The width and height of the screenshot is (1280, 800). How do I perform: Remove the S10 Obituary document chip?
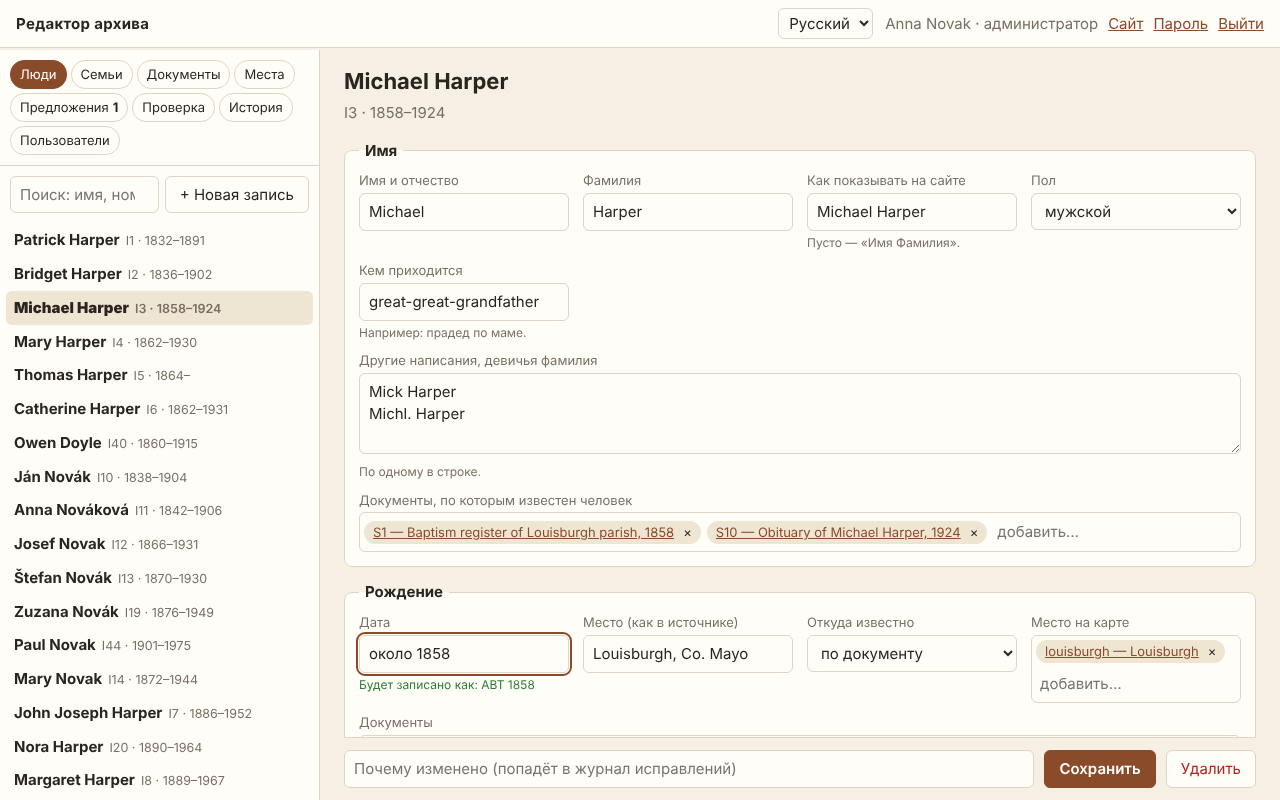coord(974,533)
